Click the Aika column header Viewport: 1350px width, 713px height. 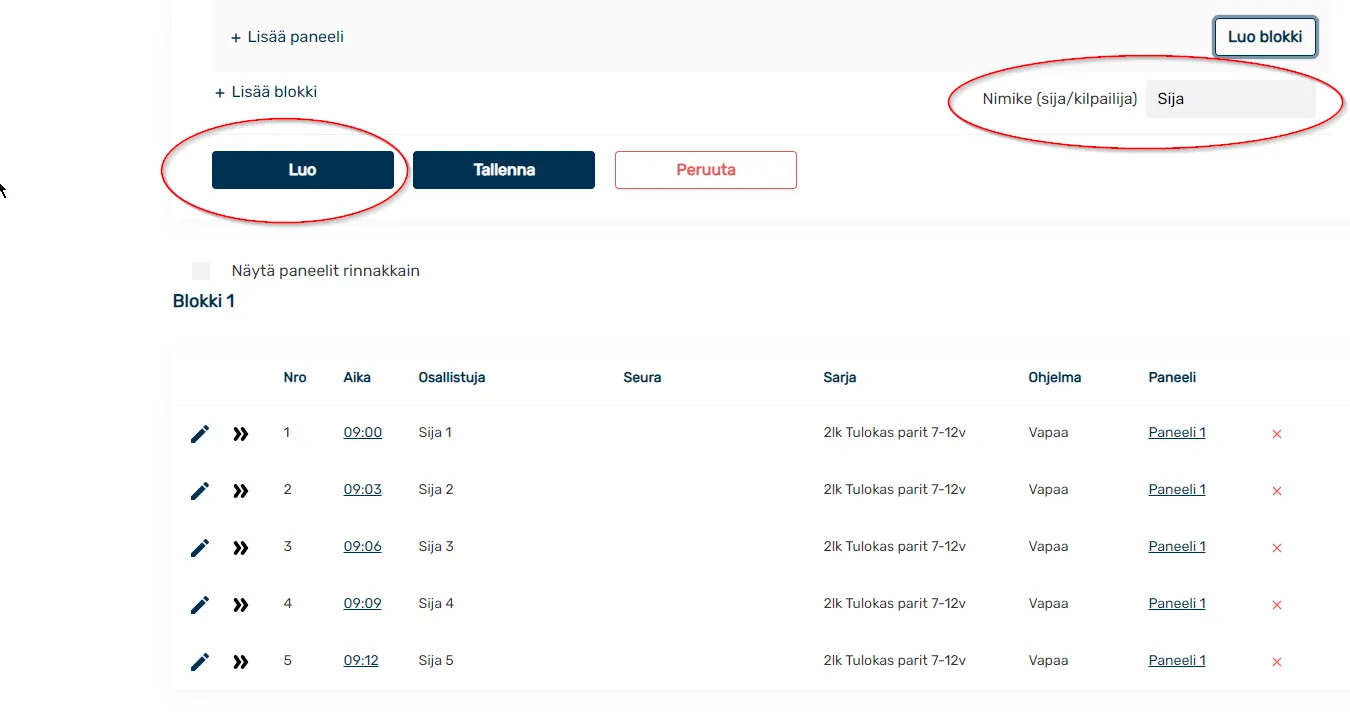click(x=357, y=378)
